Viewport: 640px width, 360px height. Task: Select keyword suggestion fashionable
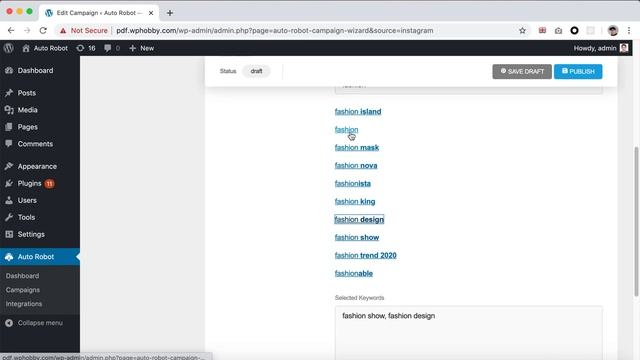click(353, 273)
